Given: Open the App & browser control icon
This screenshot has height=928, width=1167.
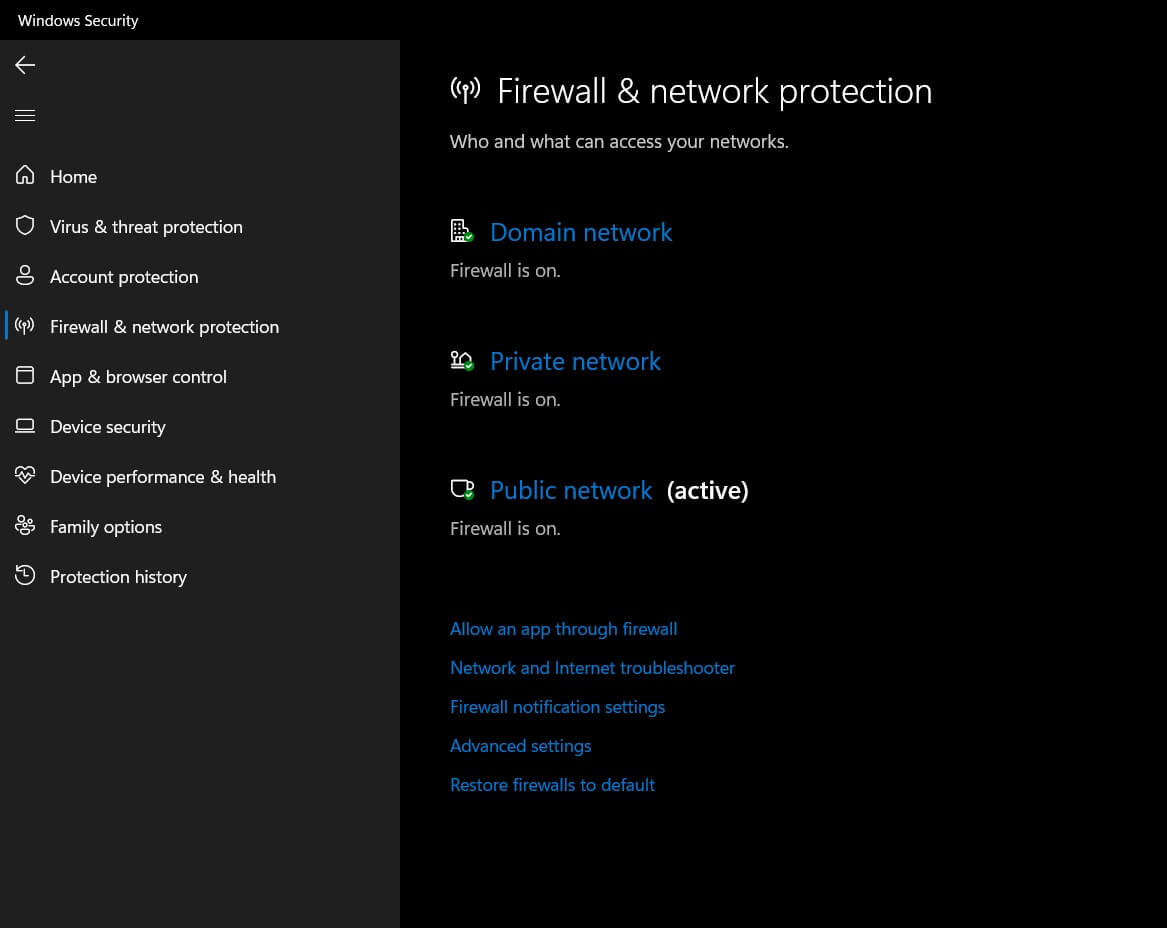Looking at the screenshot, I should (25, 376).
